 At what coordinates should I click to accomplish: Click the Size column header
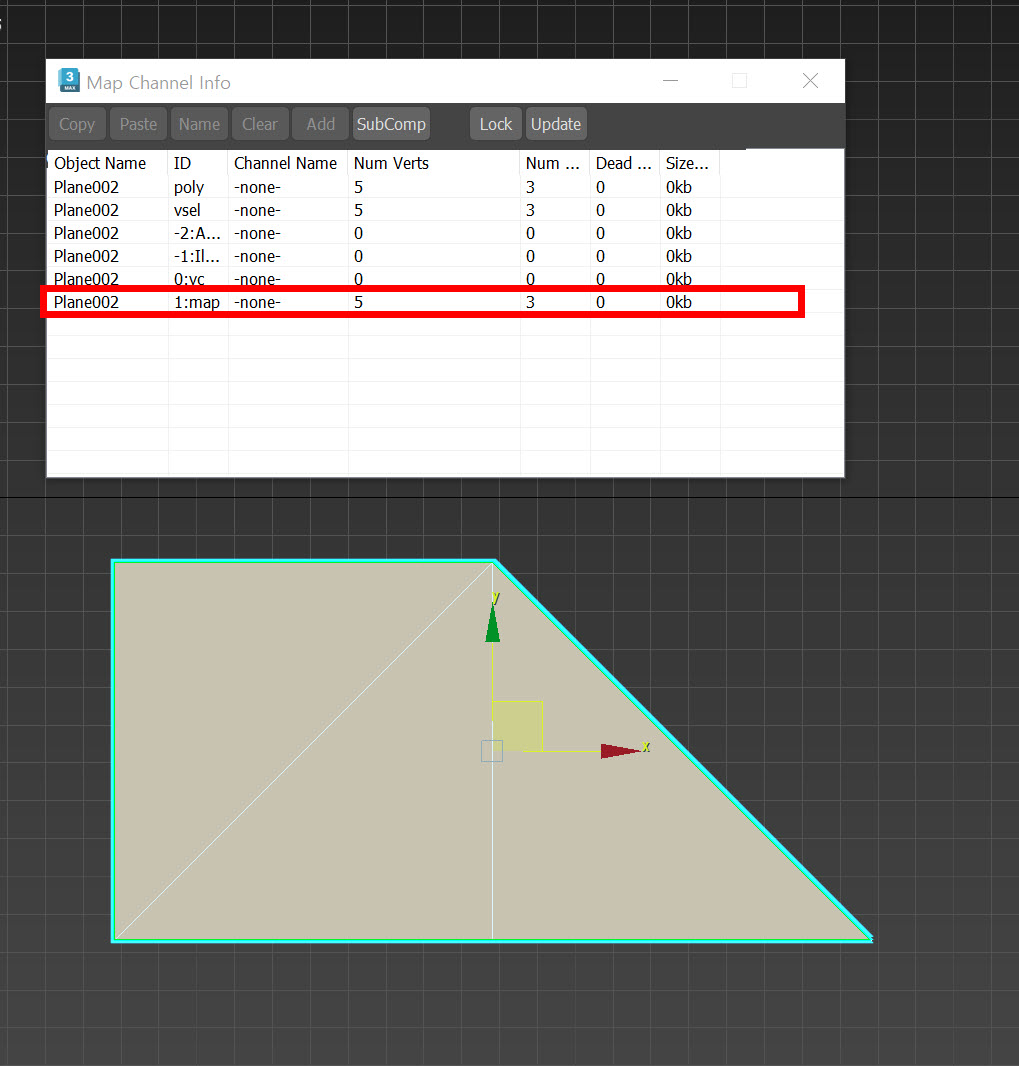pyautogui.click(x=689, y=163)
